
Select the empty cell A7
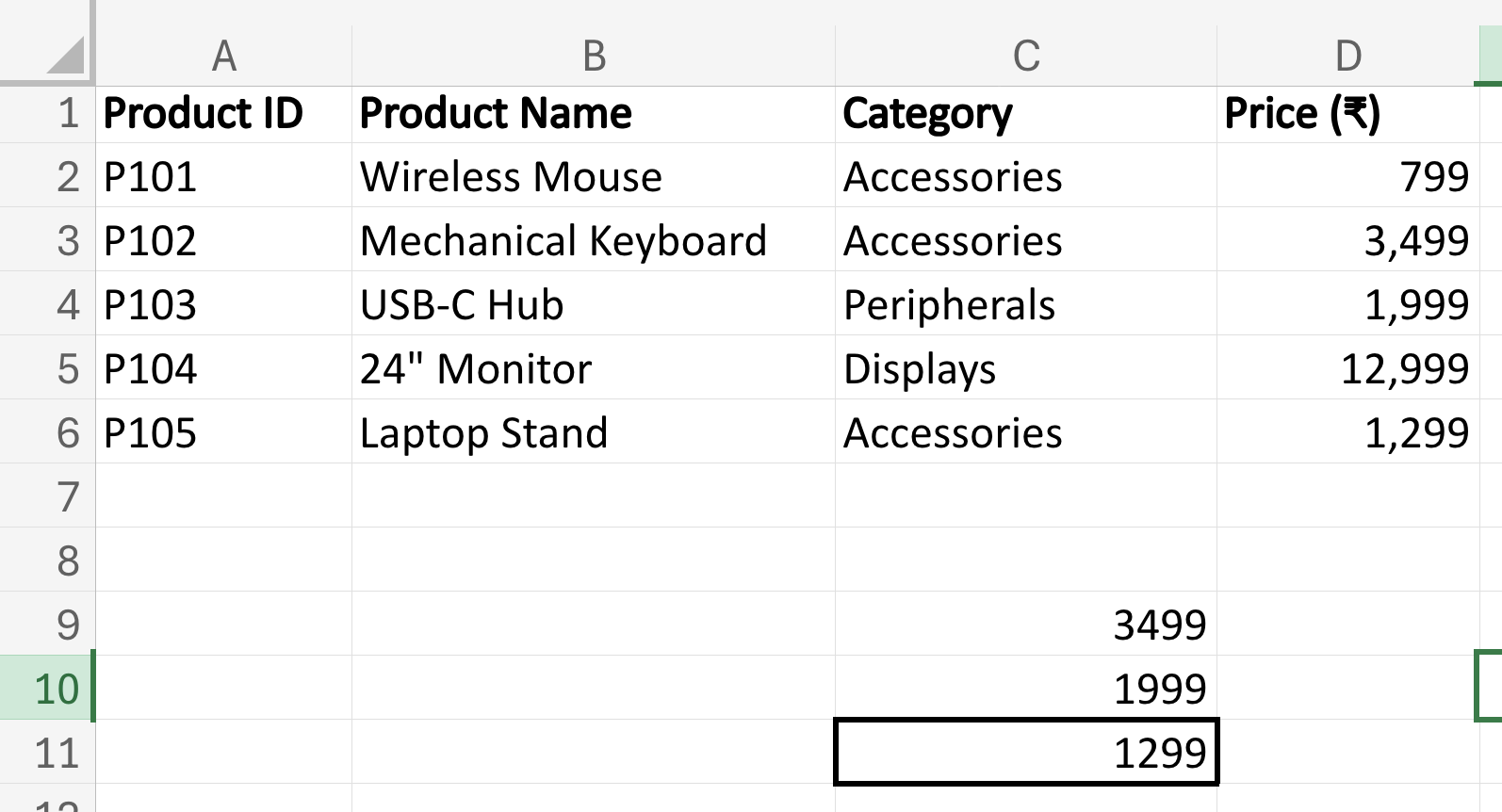pyautogui.click(x=223, y=495)
